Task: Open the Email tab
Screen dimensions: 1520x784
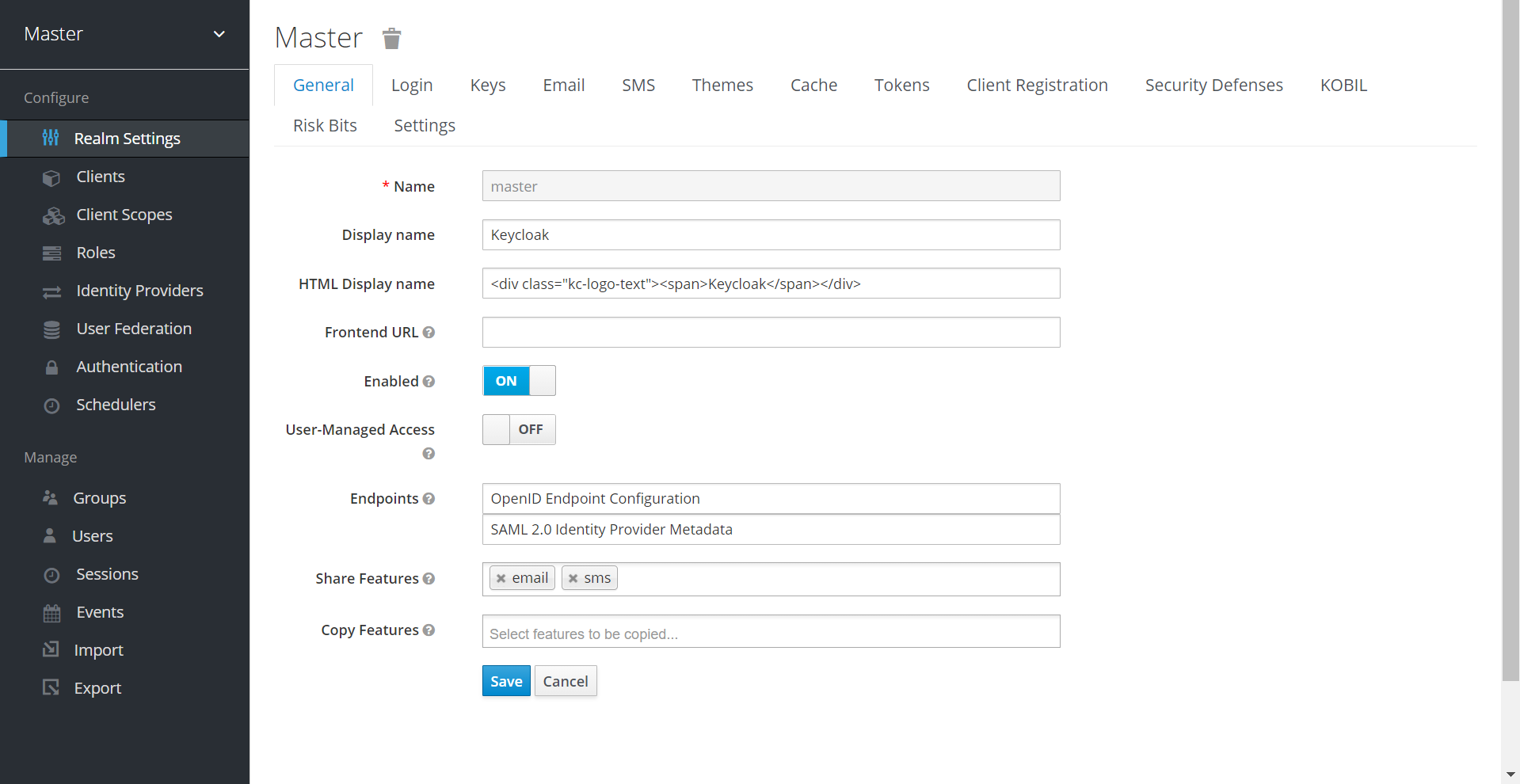Action: [564, 86]
